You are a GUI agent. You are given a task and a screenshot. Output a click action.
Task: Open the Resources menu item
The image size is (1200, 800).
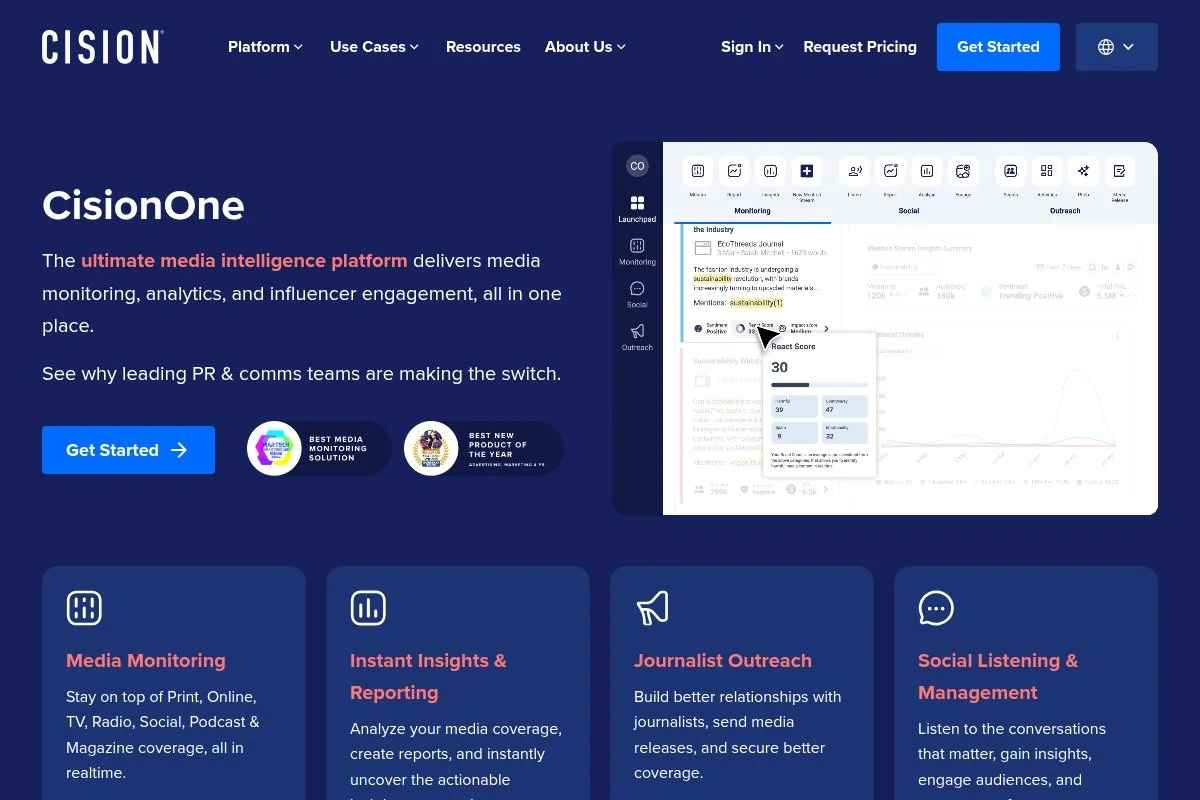pos(483,46)
